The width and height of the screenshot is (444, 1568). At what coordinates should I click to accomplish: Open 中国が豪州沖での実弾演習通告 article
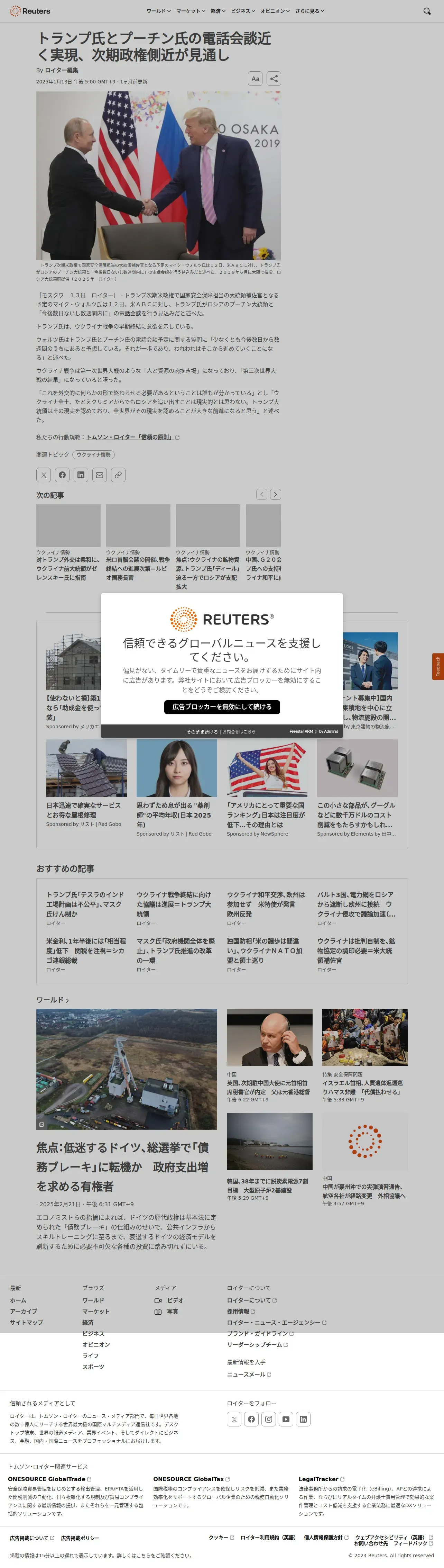pos(364,1191)
